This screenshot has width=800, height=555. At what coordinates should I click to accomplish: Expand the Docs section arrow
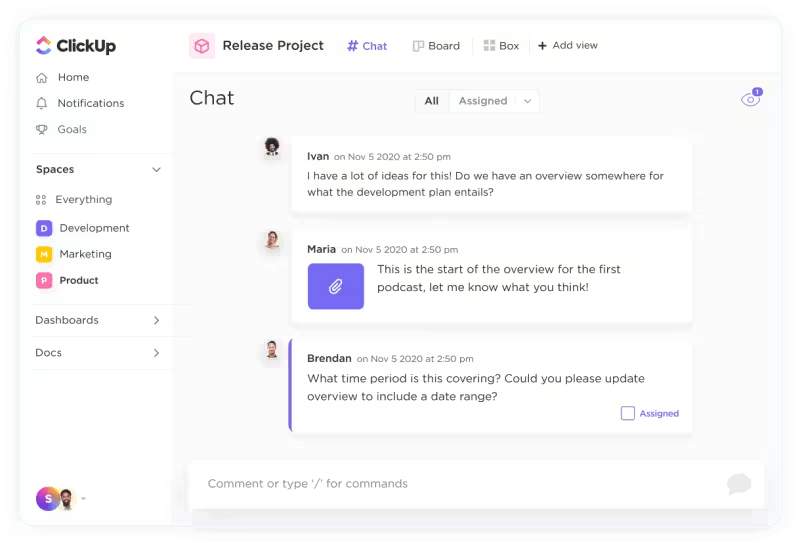point(156,353)
